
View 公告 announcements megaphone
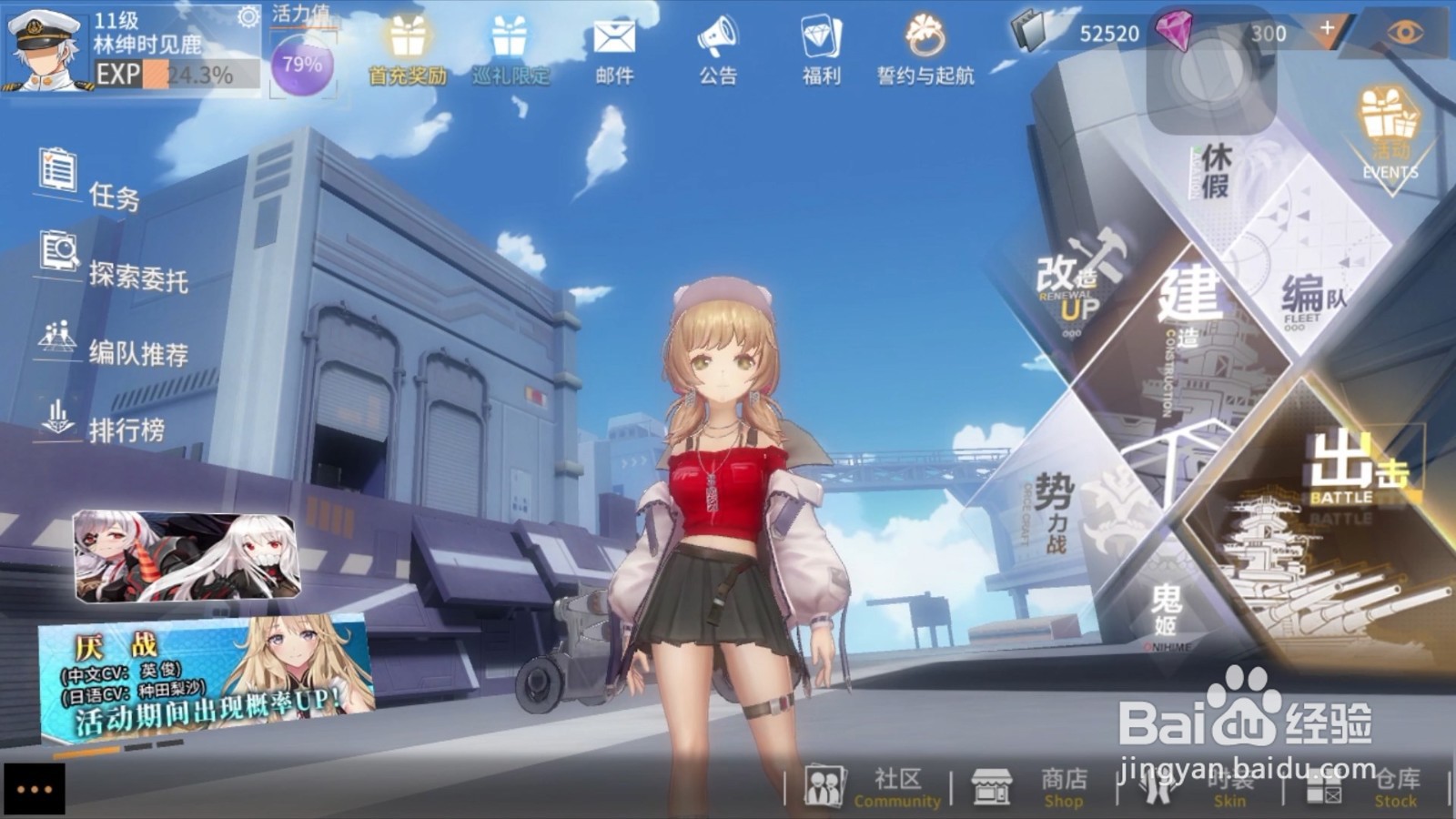click(718, 52)
